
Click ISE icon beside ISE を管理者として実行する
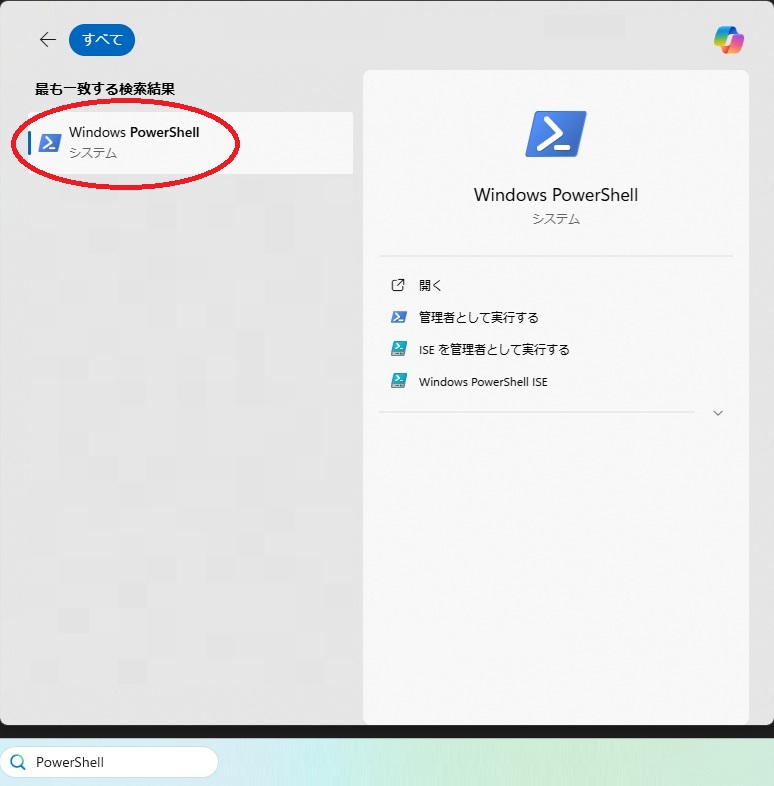click(399, 349)
